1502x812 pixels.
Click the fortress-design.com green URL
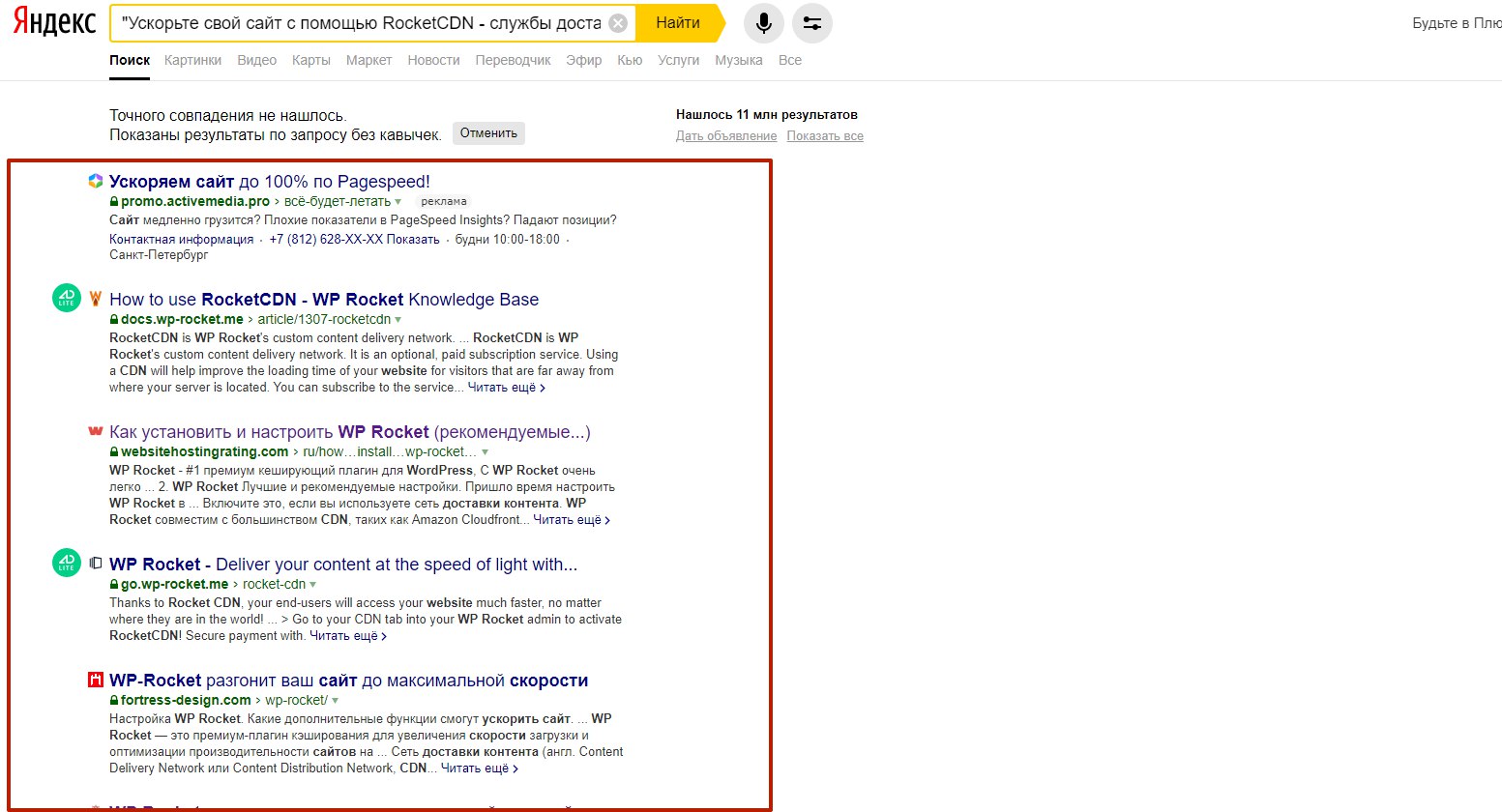click(186, 701)
